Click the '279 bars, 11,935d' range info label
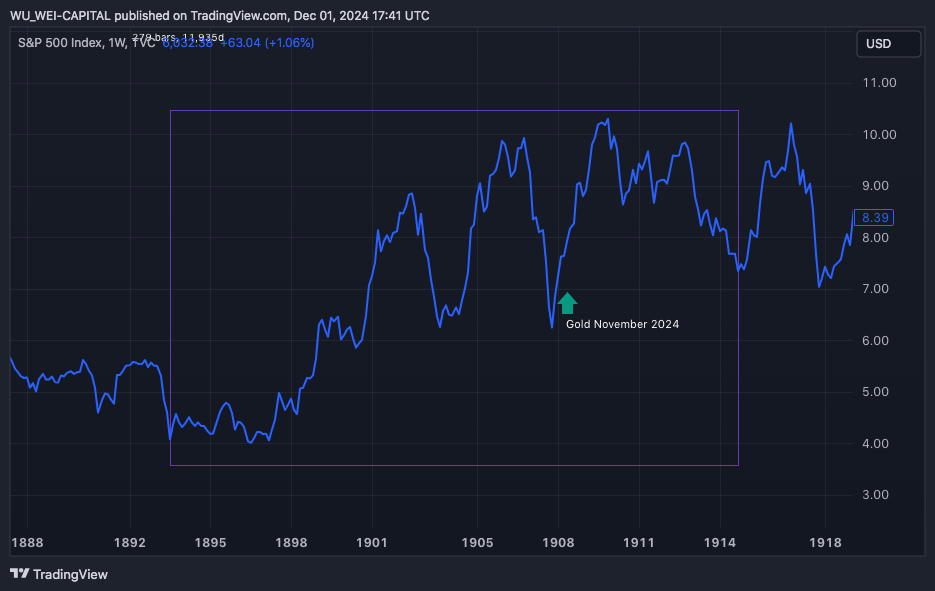The height and width of the screenshot is (591, 935). pyautogui.click(x=178, y=38)
